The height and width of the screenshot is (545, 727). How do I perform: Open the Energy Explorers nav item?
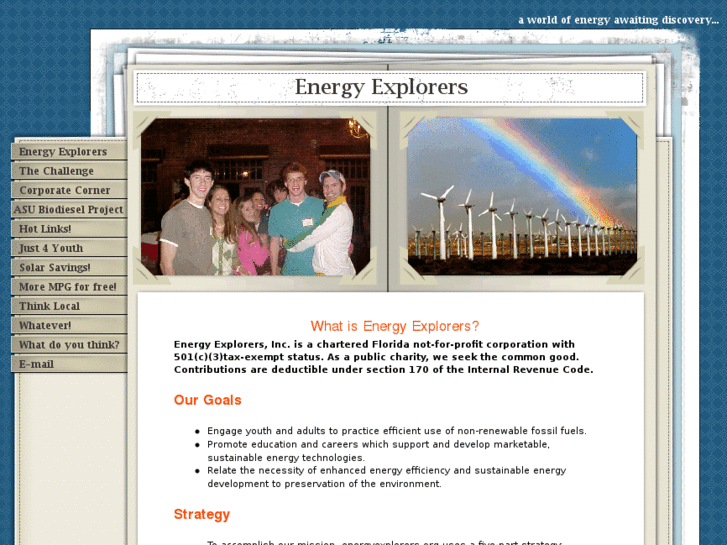[x=69, y=152]
